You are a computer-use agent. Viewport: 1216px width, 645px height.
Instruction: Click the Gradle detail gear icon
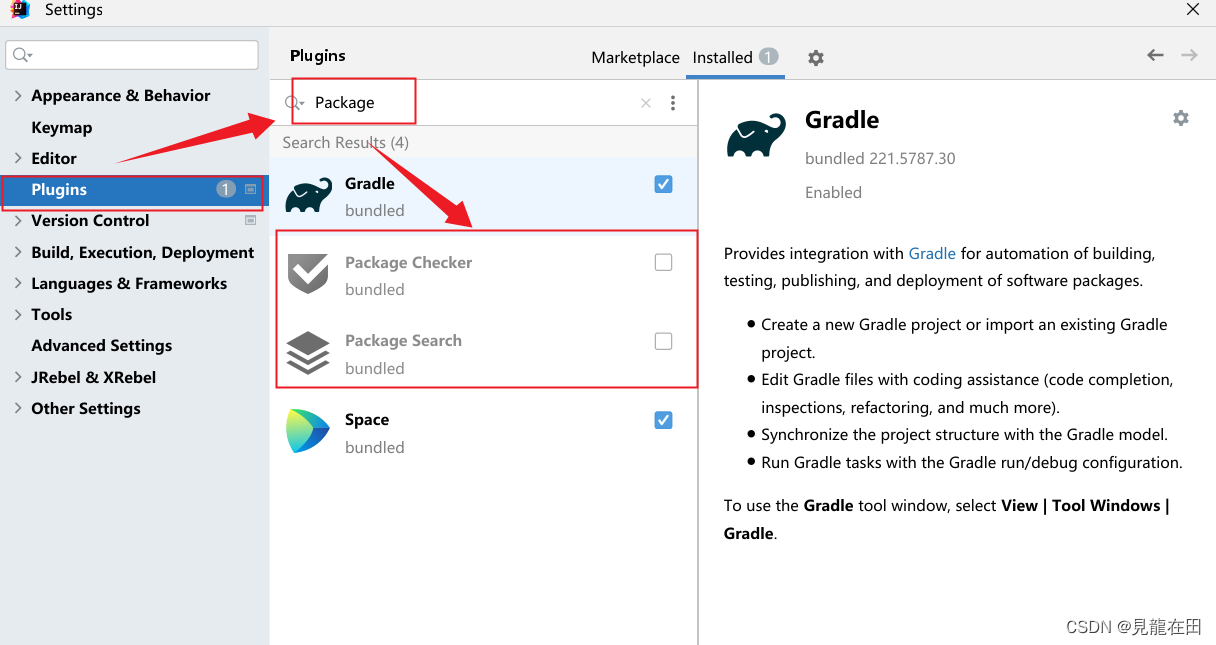(x=1181, y=118)
